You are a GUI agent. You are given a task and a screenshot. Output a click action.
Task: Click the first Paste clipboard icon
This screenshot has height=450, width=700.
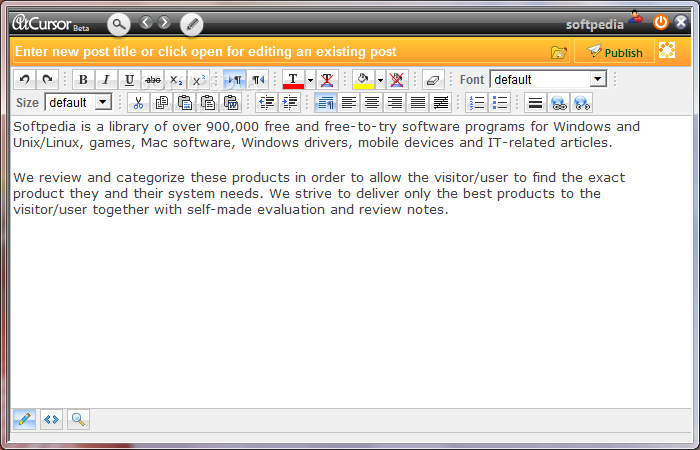point(185,103)
